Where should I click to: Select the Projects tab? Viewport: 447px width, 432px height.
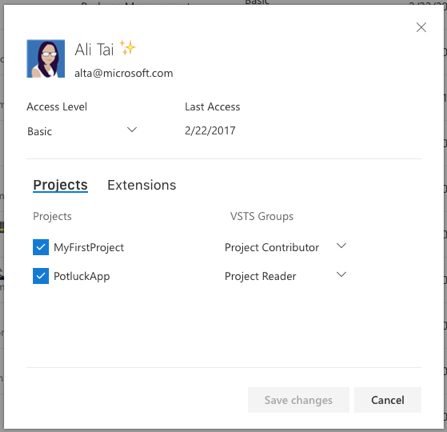click(60, 185)
